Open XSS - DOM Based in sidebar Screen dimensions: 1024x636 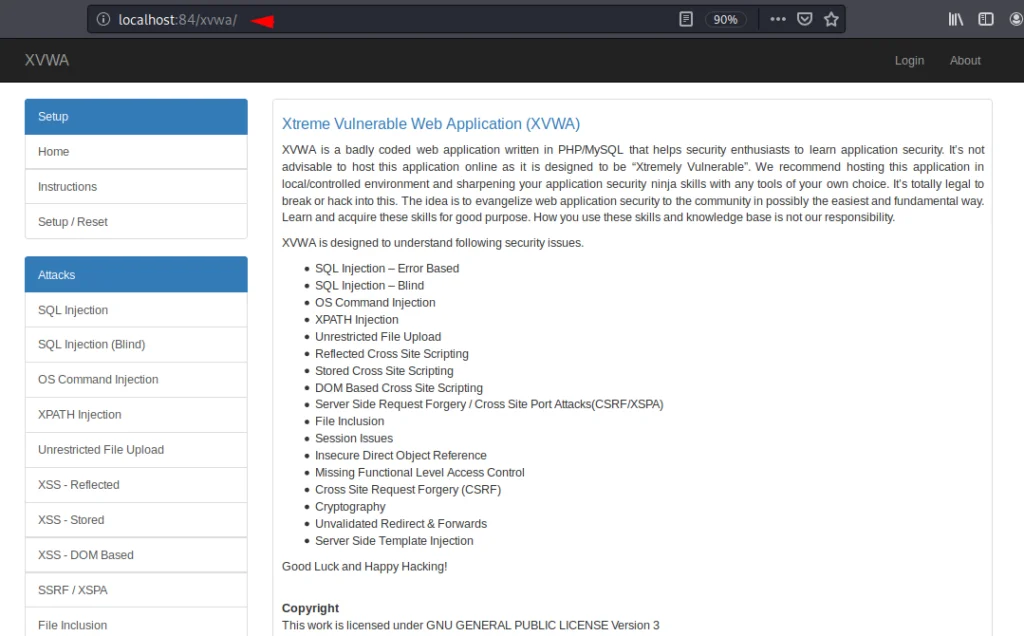click(136, 555)
